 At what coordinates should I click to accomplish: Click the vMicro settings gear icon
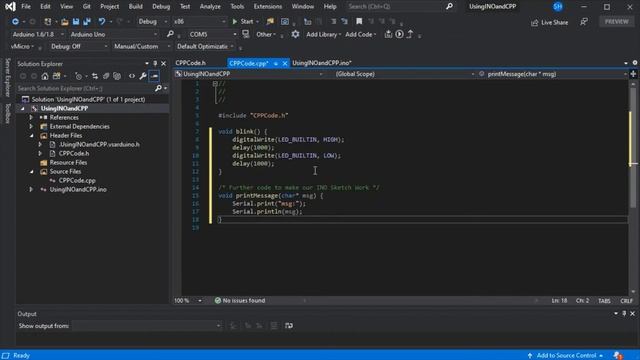pyautogui.click(x=295, y=34)
